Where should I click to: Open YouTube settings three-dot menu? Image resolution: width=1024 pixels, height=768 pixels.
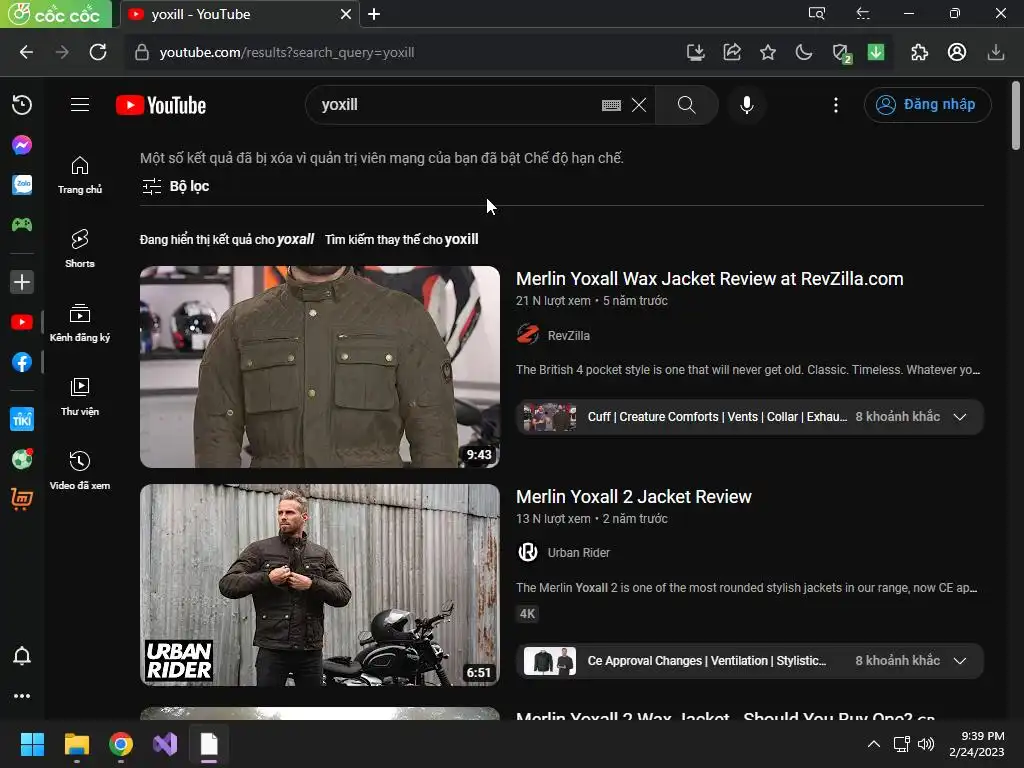coord(835,105)
